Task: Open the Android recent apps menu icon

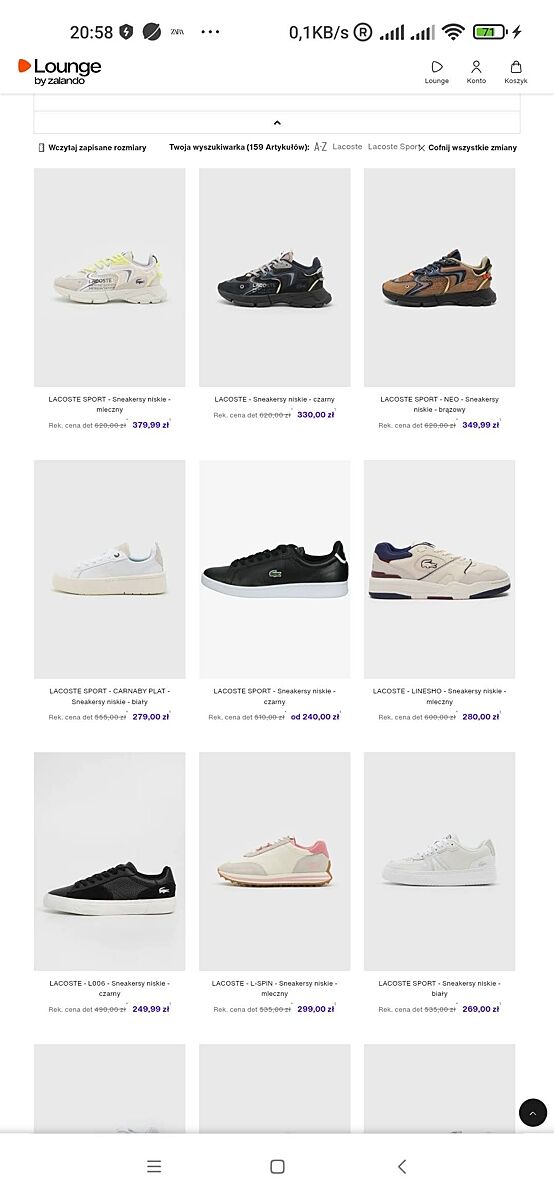Action: point(154,1166)
